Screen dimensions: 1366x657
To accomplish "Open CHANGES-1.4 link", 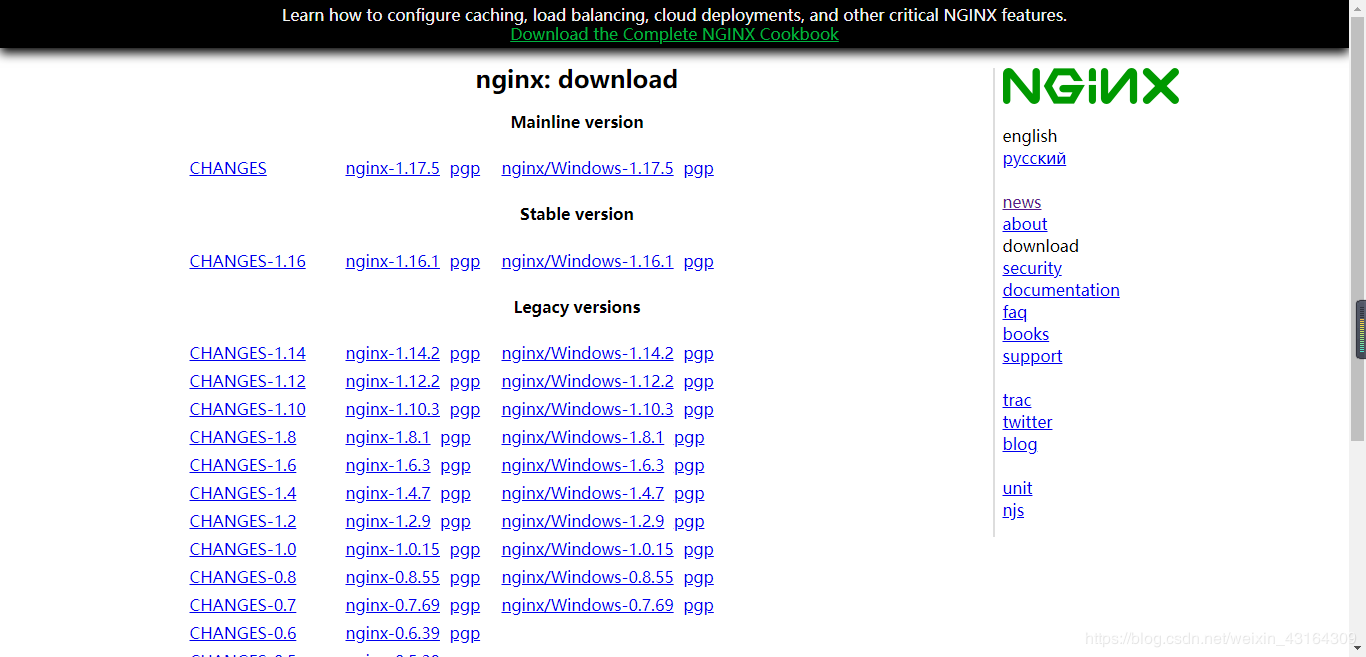I will [243, 493].
